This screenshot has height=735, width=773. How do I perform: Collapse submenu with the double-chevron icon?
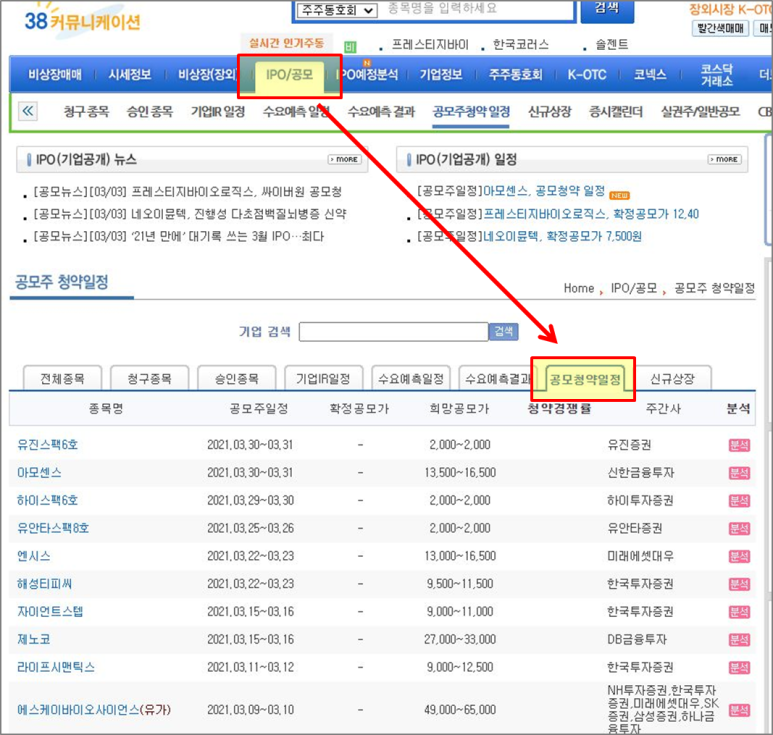(x=28, y=111)
